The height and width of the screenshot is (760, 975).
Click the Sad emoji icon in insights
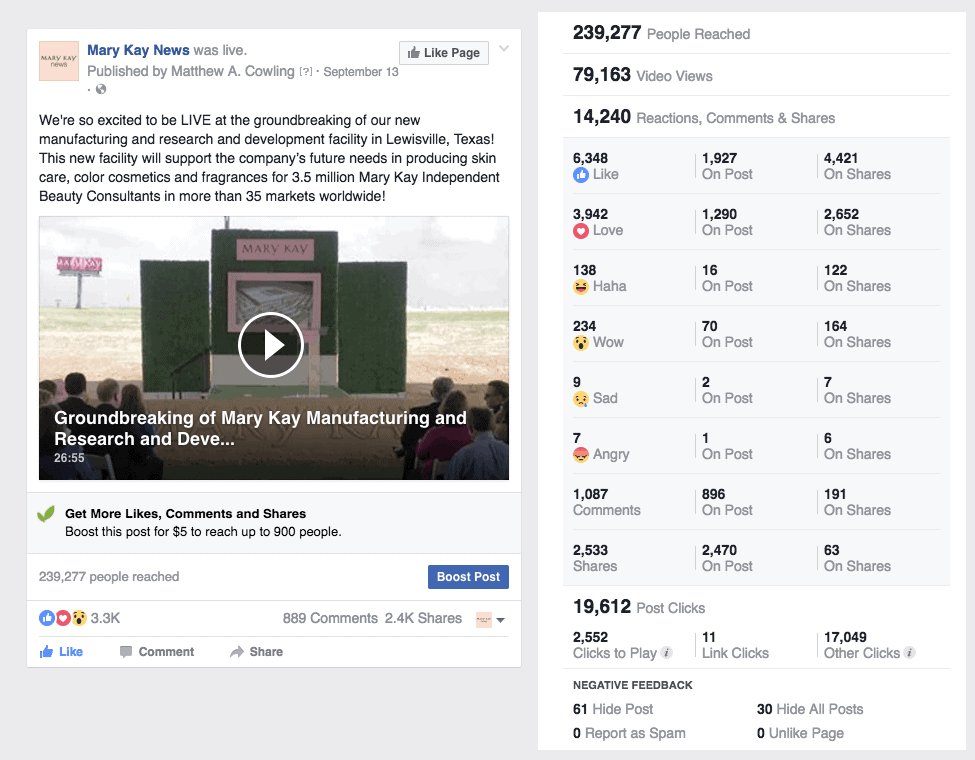tap(581, 399)
